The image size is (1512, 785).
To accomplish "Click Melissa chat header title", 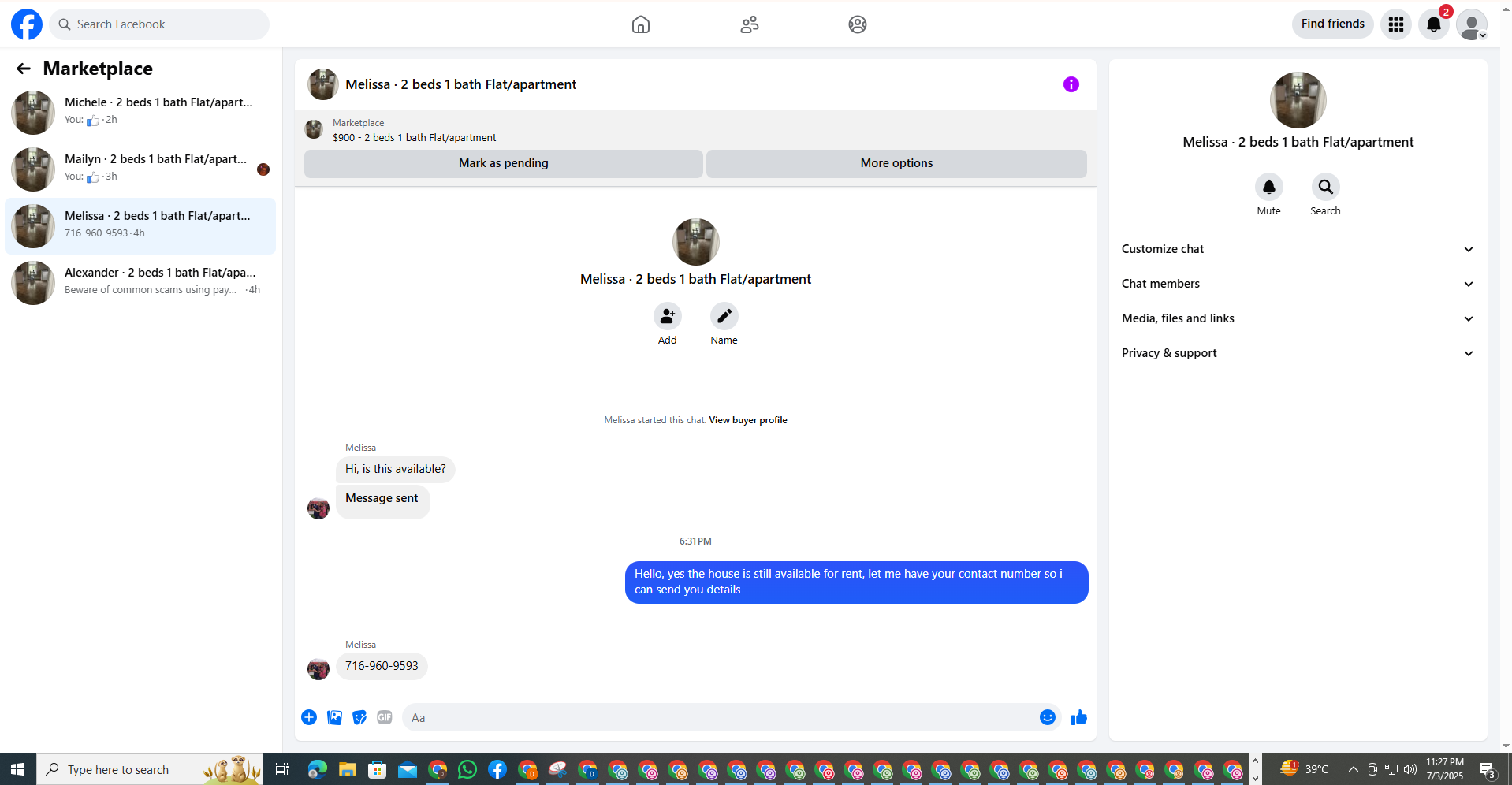I will coord(461,84).
